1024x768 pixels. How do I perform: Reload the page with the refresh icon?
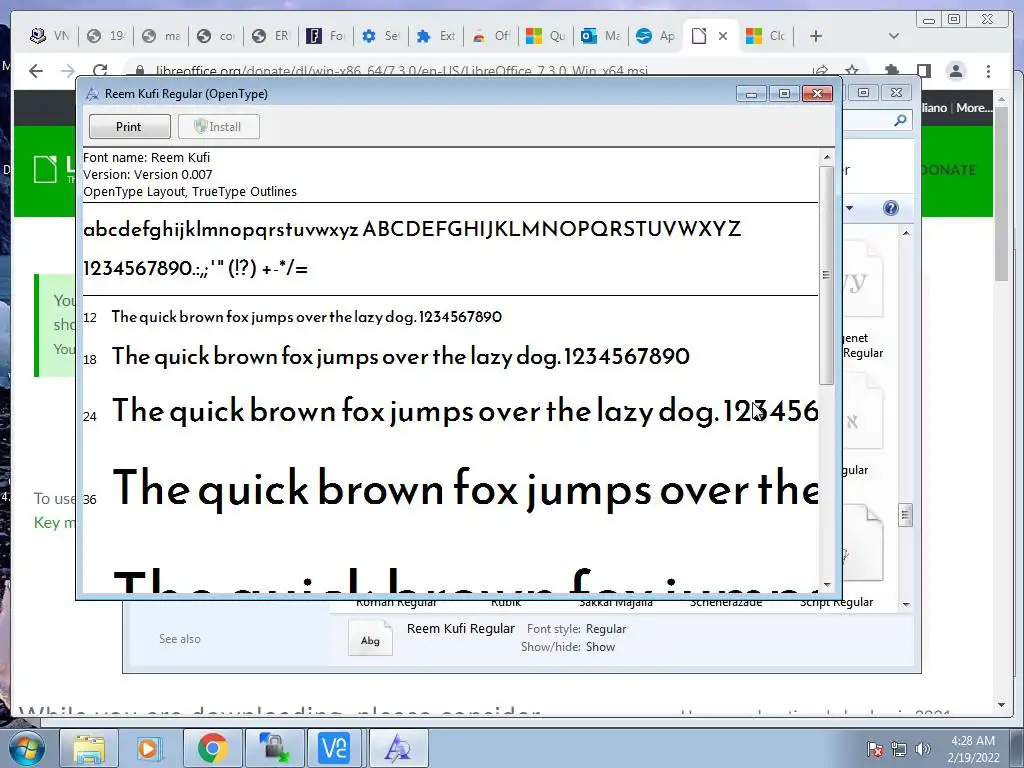(x=100, y=71)
